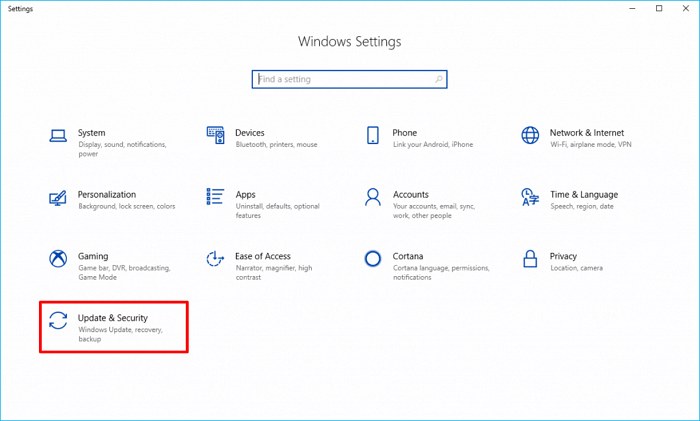Image resolution: width=700 pixels, height=421 pixels.
Task: Click the Phone icon
Action: click(373, 135)
